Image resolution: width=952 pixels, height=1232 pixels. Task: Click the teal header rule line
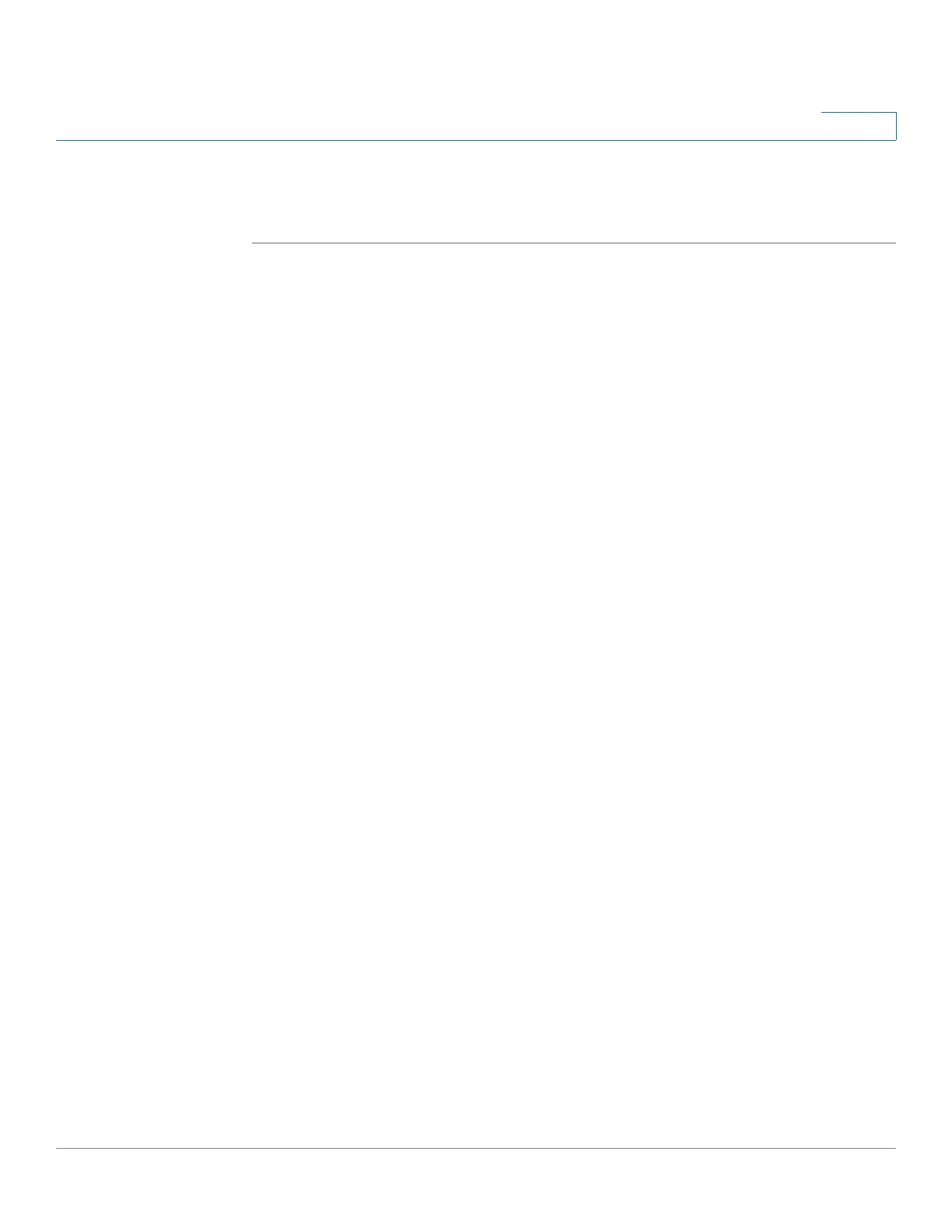tap(476, 140)
